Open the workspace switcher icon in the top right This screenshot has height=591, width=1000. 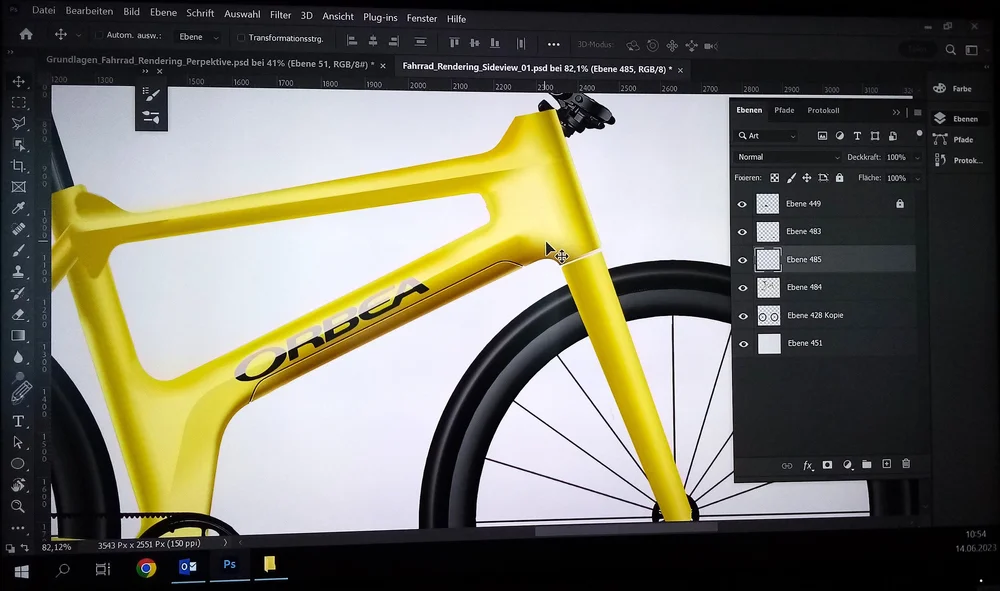point(971,50)
